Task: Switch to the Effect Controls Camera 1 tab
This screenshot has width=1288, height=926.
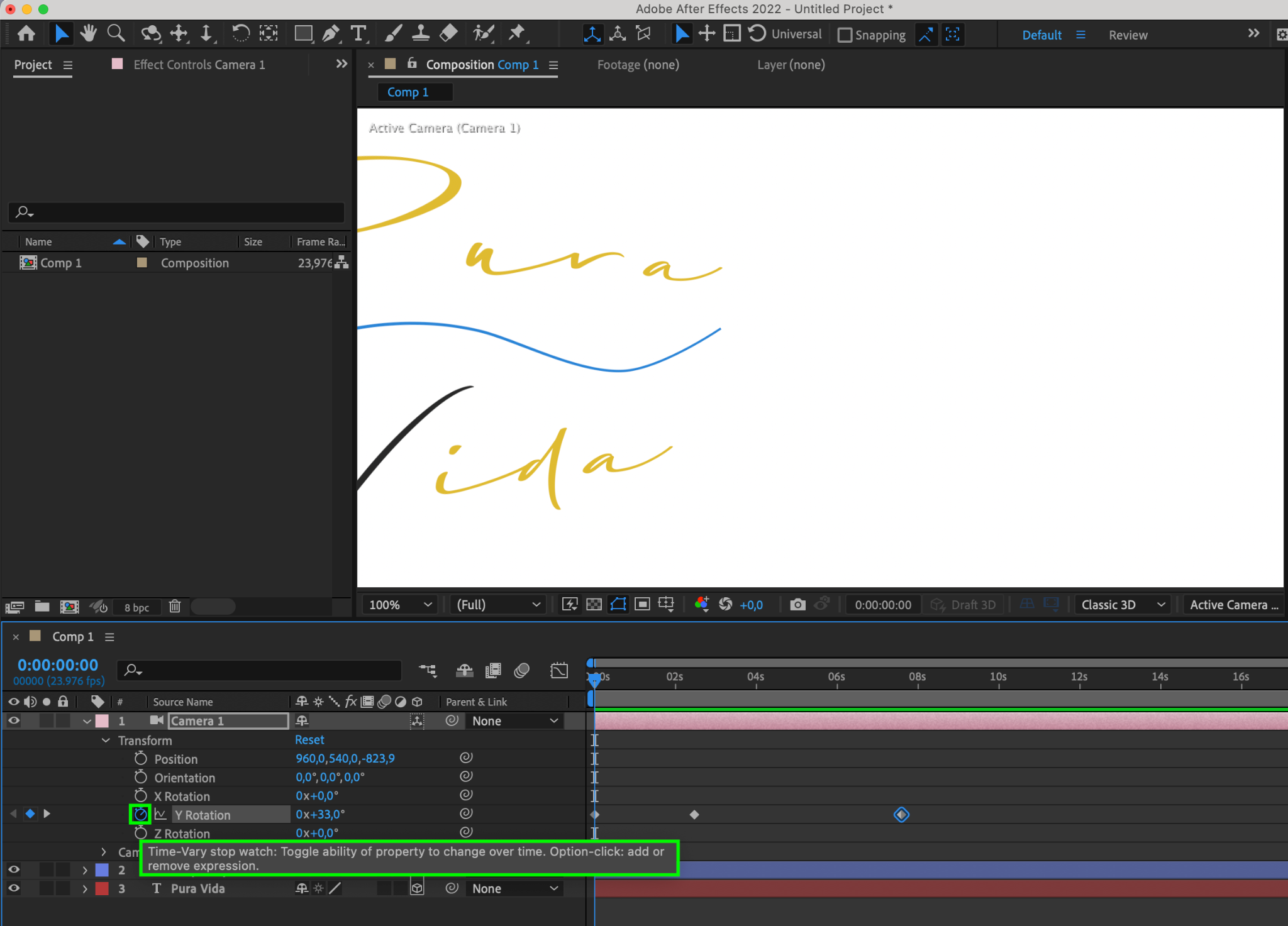Action: (199, 65)
